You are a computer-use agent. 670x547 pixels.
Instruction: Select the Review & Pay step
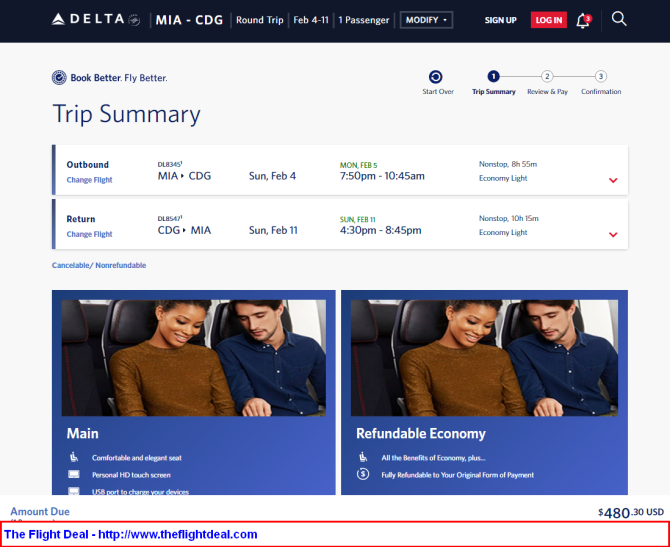(x=547, y=83)
